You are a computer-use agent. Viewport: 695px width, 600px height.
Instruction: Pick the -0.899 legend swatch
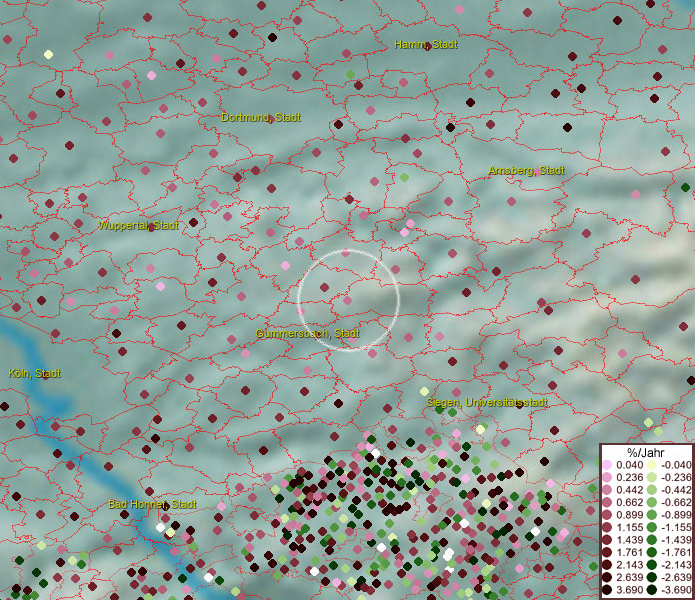click(652, 515)
